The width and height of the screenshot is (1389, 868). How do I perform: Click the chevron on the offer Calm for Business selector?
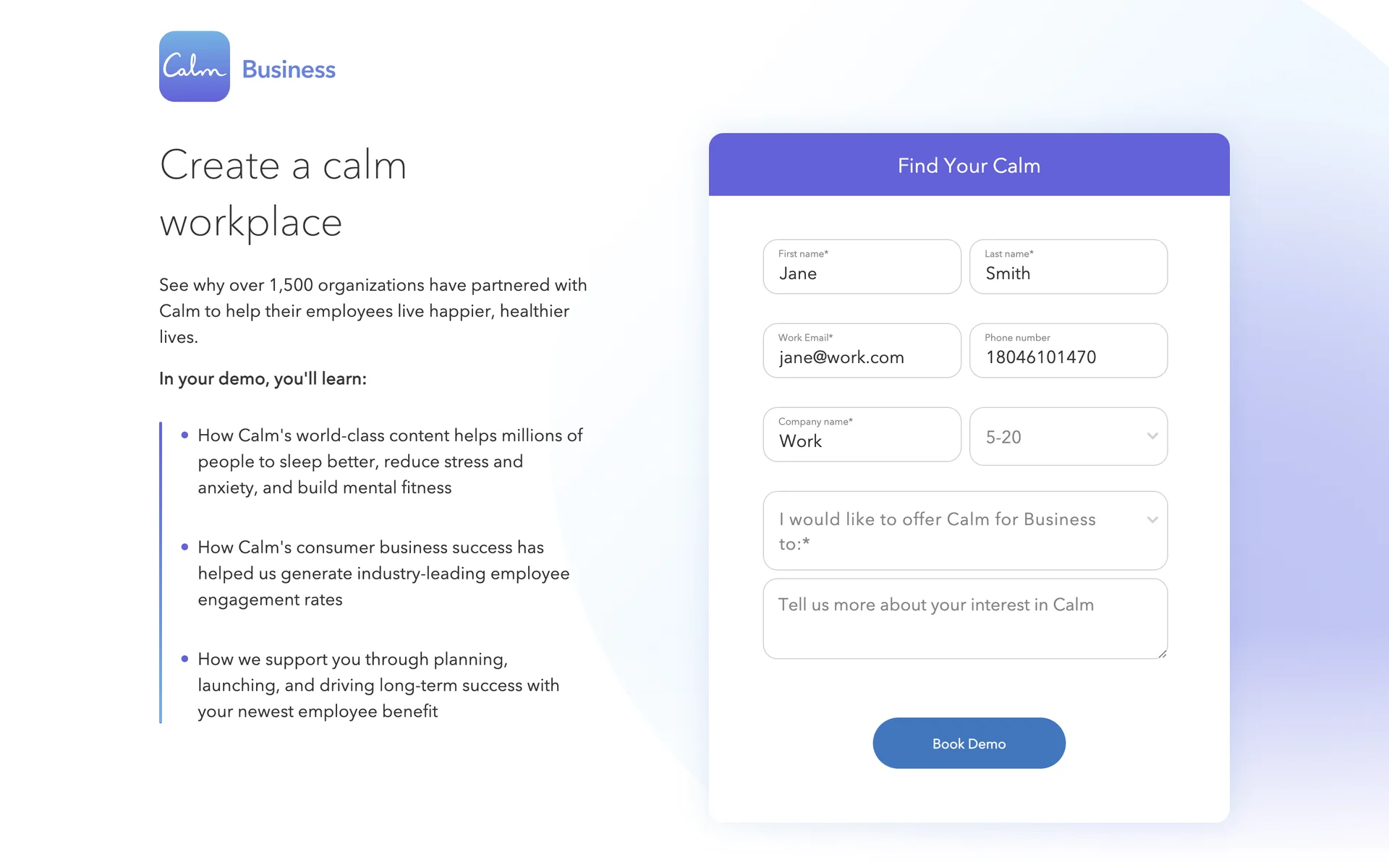click(x=1152, y=520)
